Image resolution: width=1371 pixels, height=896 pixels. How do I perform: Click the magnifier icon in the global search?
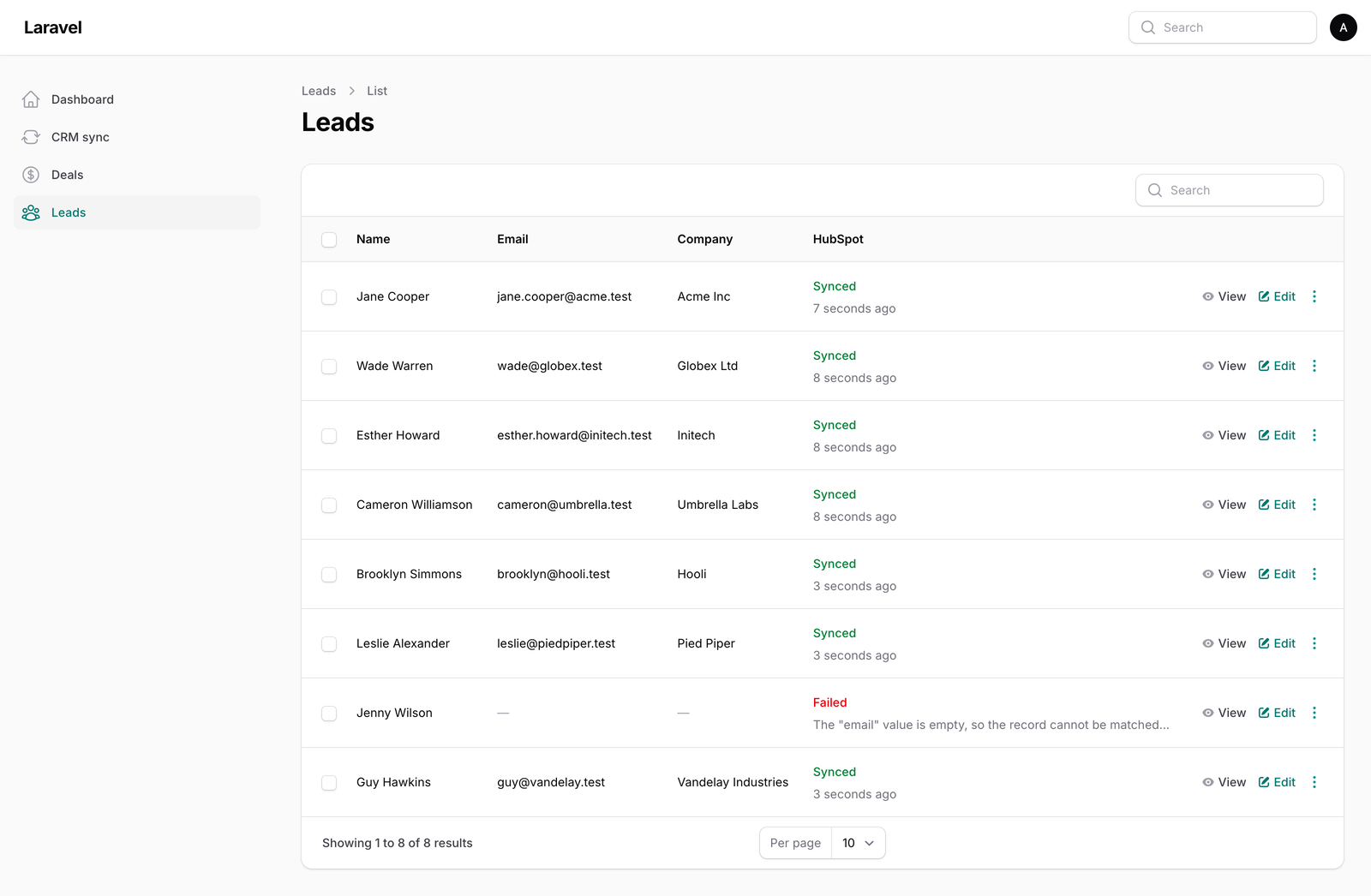(x=1148, y=27)
